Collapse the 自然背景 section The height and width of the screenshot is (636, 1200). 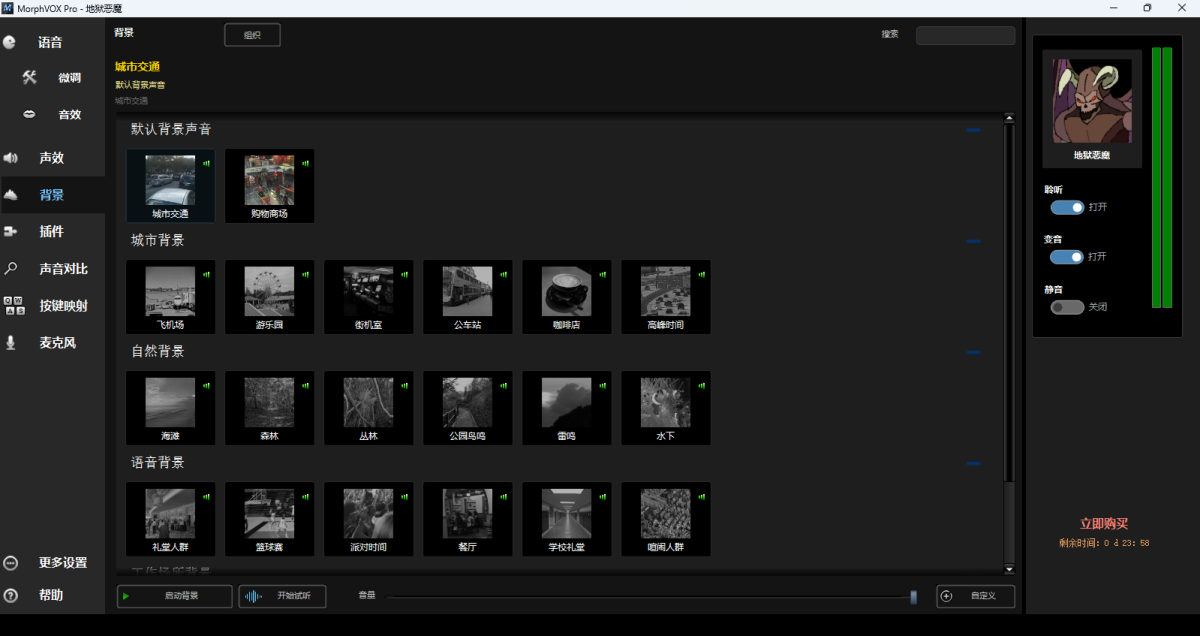point(973,352)
